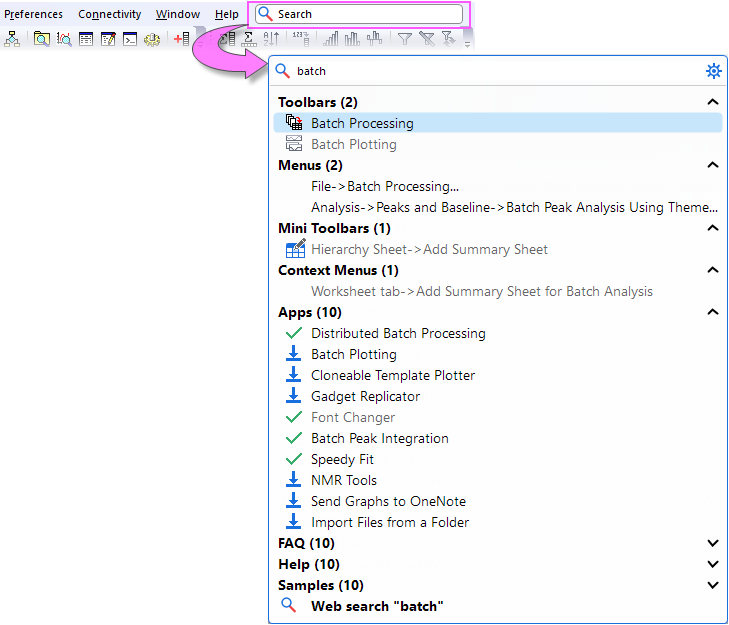Open the Connectivity menu
Image resolution: width=729 pixels, height=625 pixels.
click(x=109, y=14)
